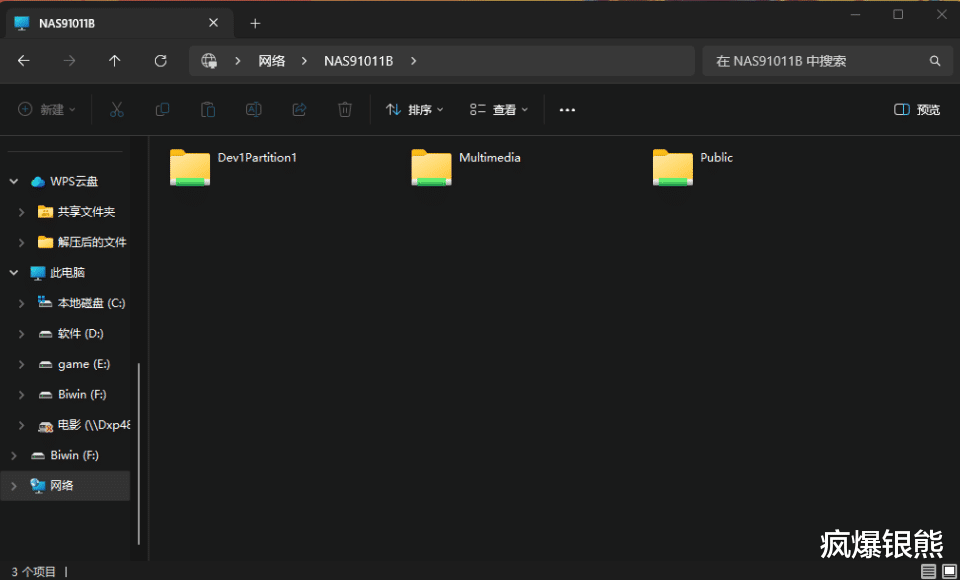The width and height of the screenshot is (960, 580).
Task: Expand the 网络 tree node in sidebar
Action: [13, 486]
